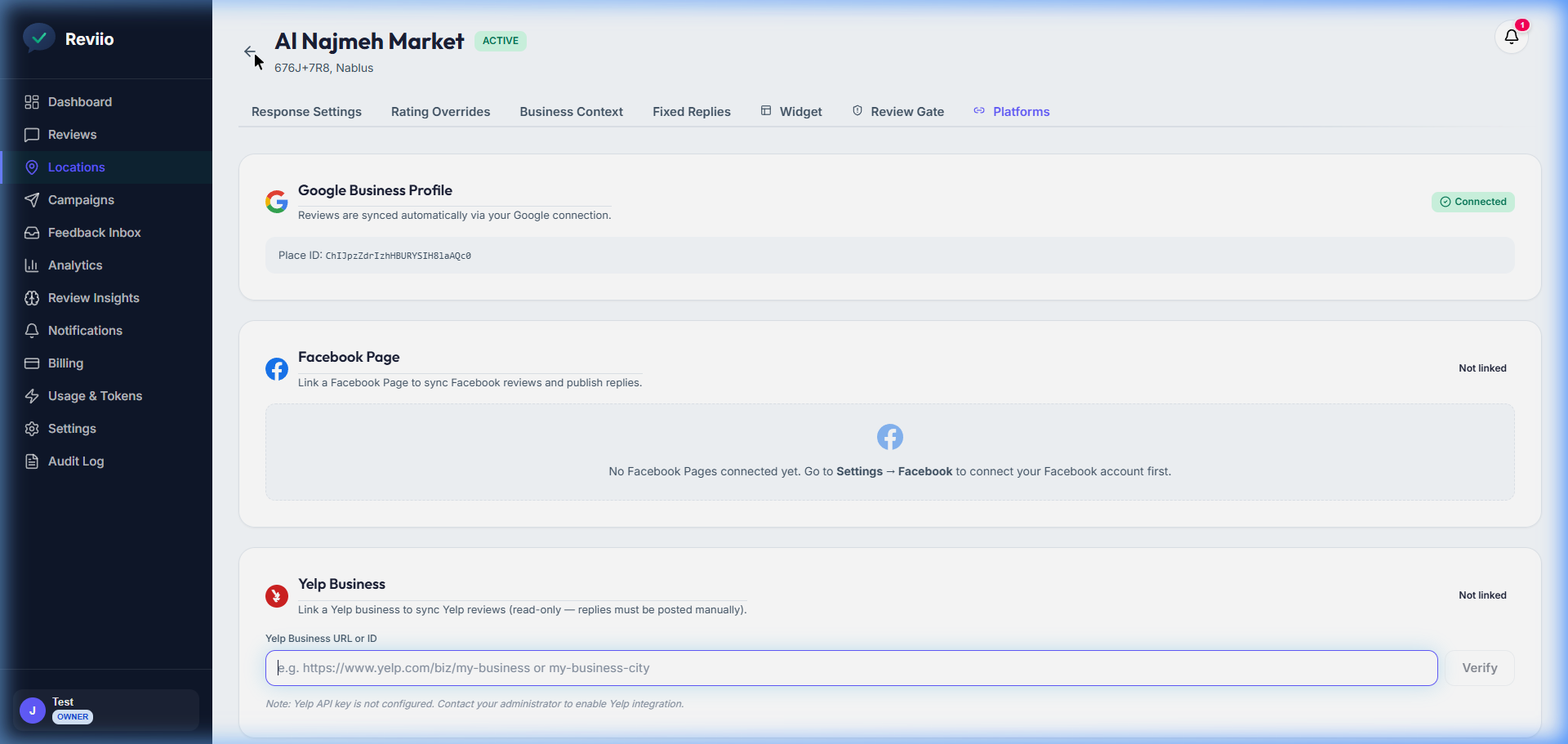
Task: Click the faded Facebook icon in empty state
Action: click(x=890, y=437)
